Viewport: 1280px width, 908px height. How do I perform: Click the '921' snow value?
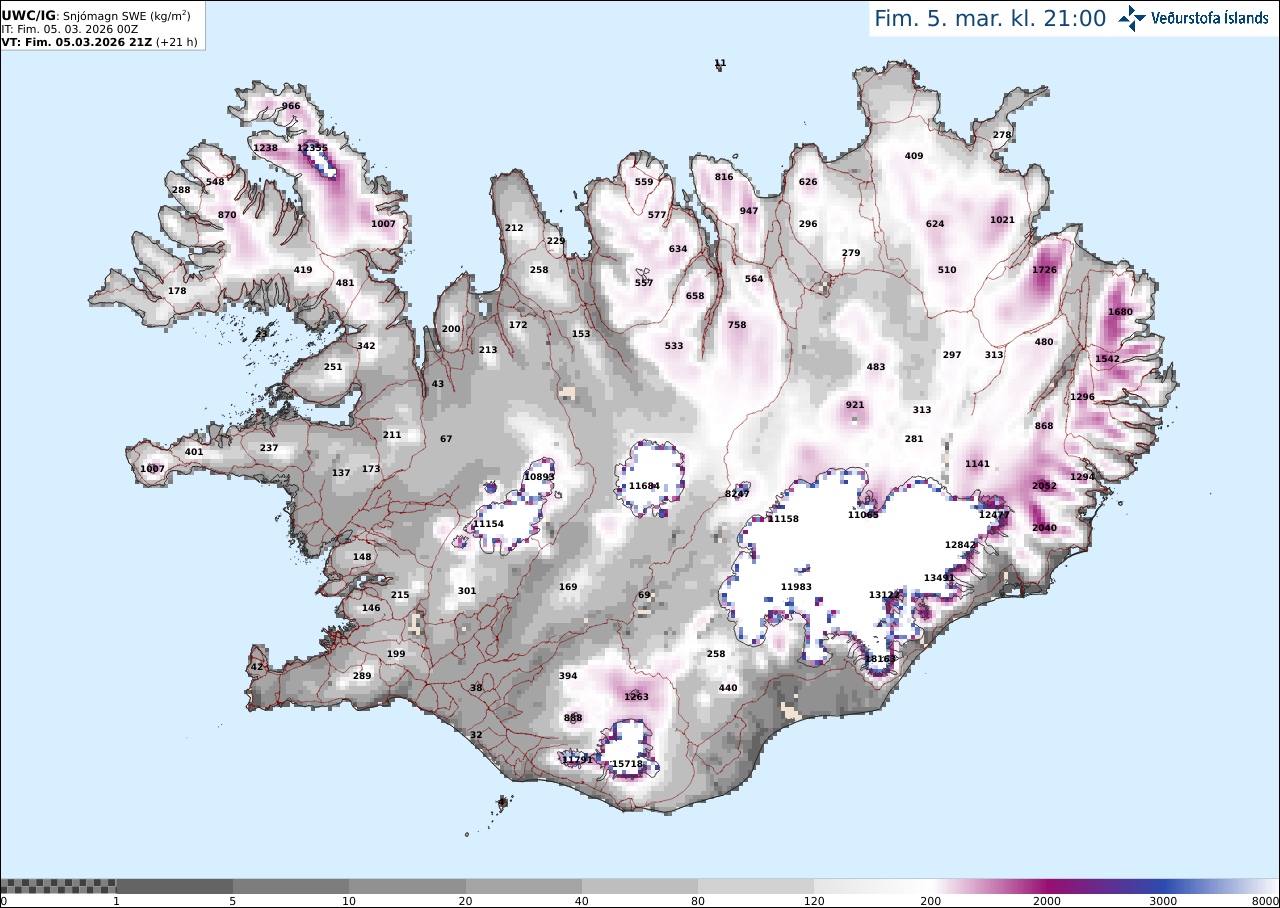855,405
